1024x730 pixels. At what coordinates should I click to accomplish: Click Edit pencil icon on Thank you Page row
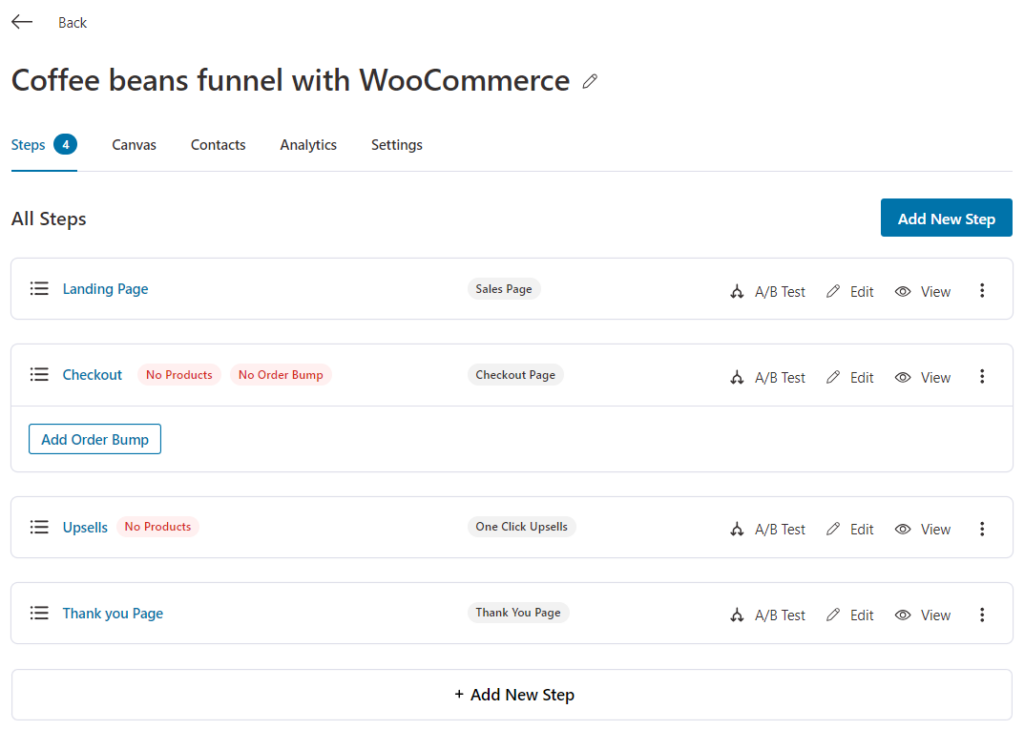[833, 615]
